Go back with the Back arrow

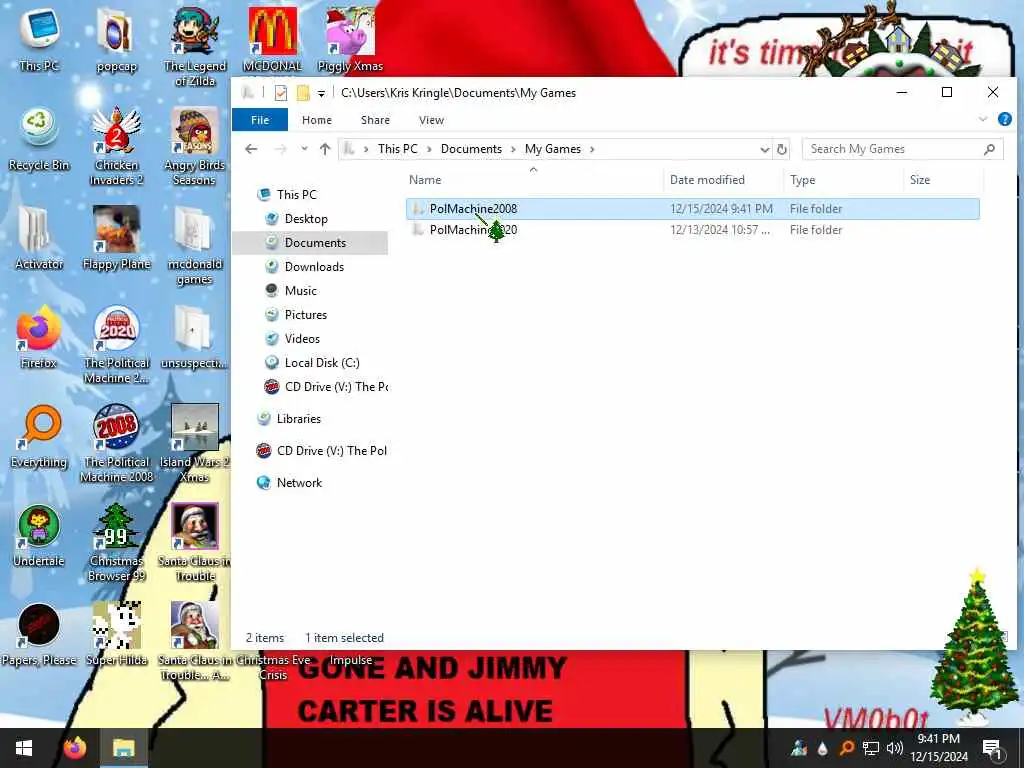(251, 150)
